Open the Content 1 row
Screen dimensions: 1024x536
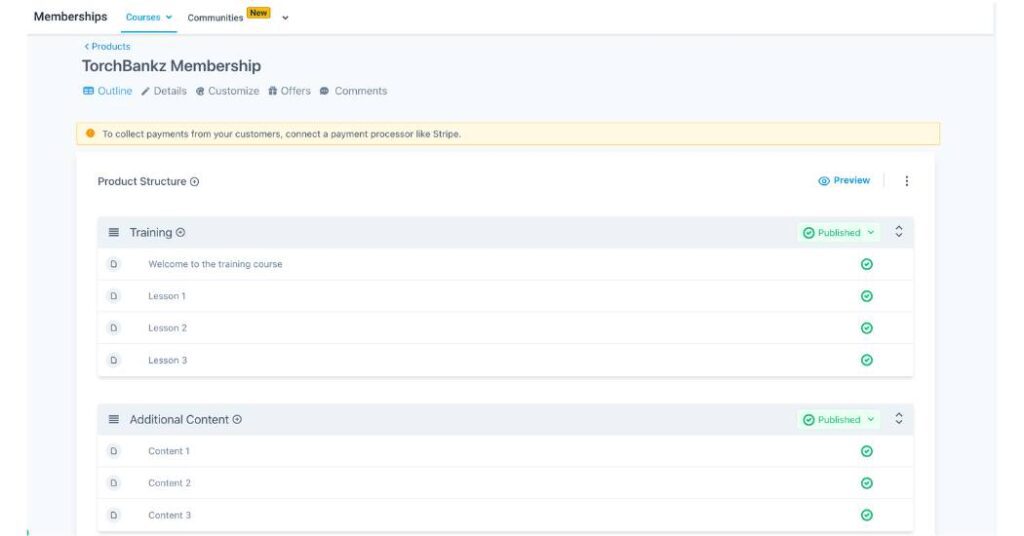point(505,450)
